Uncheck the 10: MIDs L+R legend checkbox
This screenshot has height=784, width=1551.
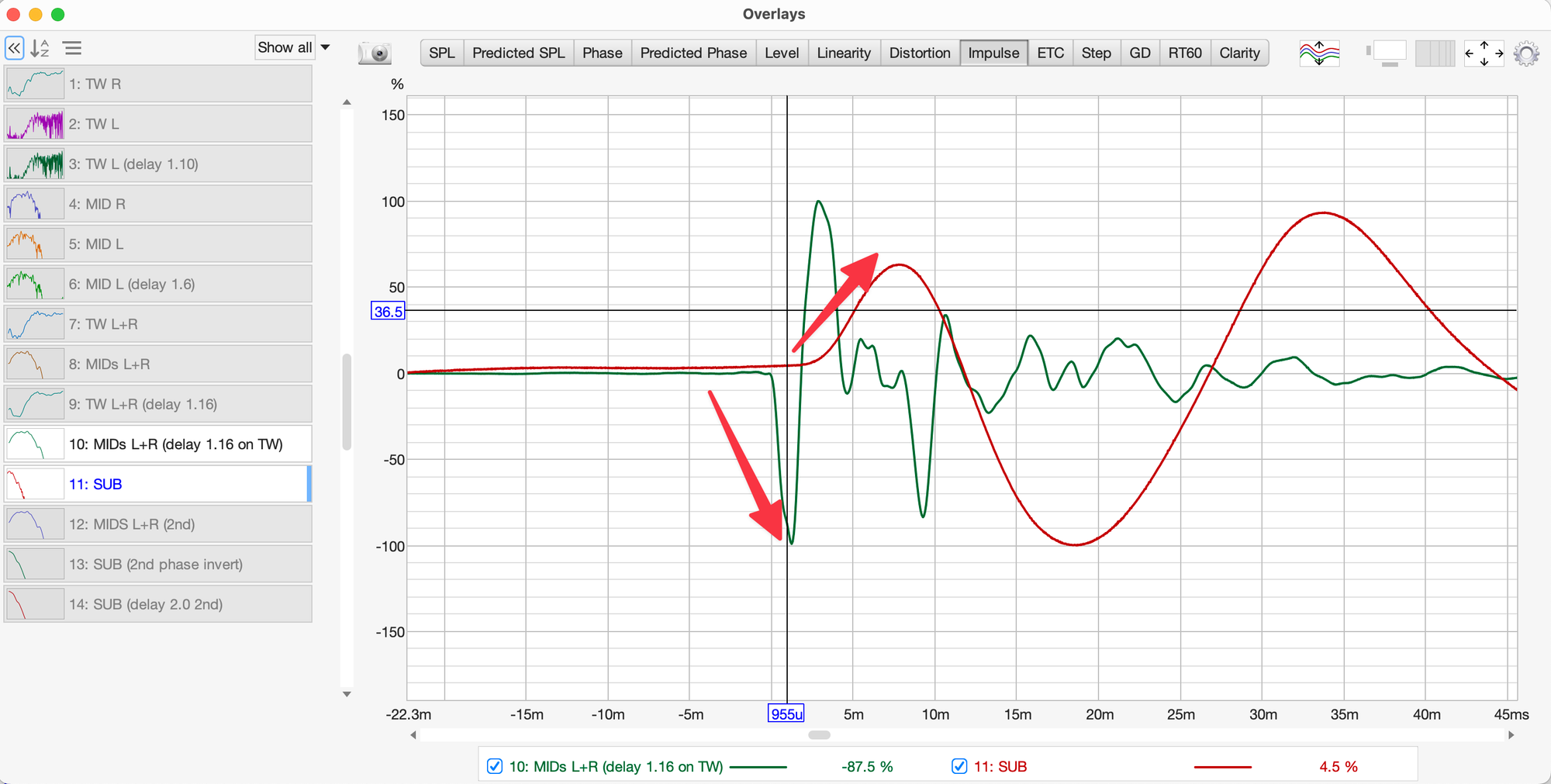[x=495, y=766]
